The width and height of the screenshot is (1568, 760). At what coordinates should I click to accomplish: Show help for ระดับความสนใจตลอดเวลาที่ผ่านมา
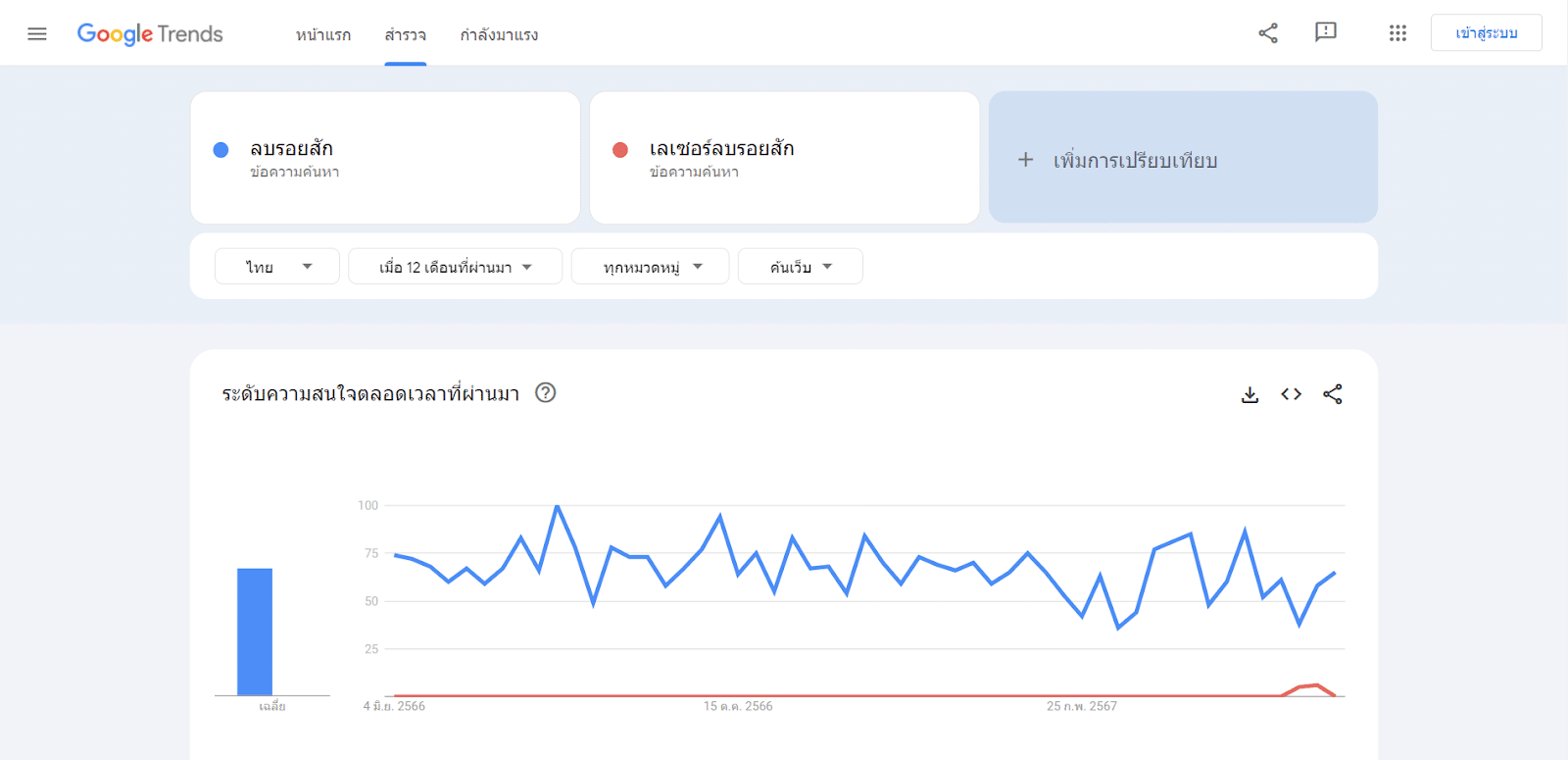coord(546,393)
